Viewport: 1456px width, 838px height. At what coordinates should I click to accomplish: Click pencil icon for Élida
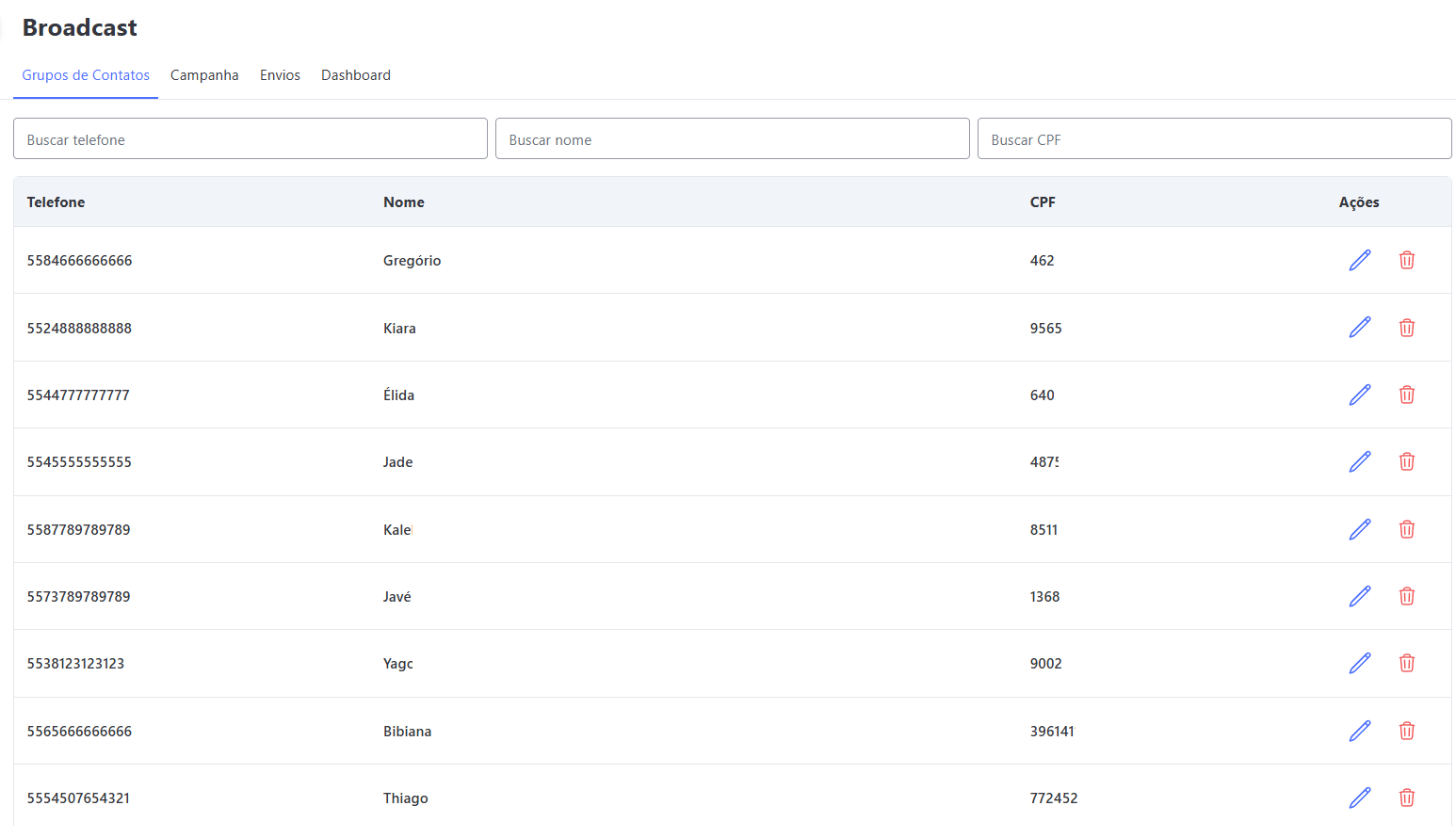1359,395
